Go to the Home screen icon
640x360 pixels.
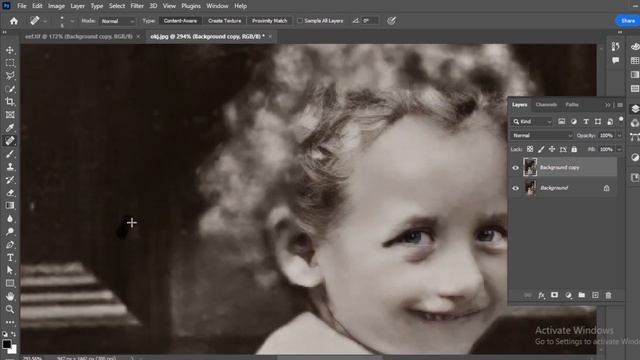coord(13,21)
